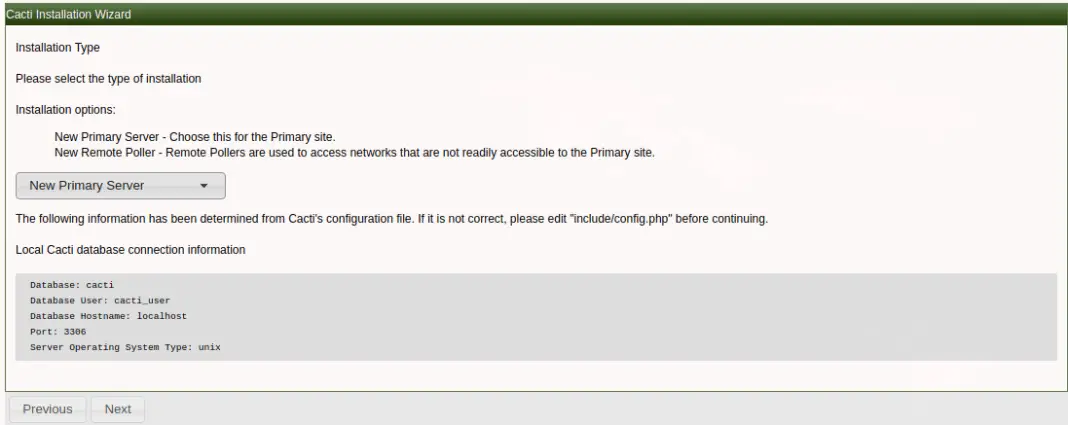1068x425 pixels.
Task: Click empty space in the gray configuration box
Action: tap(647, 317)
